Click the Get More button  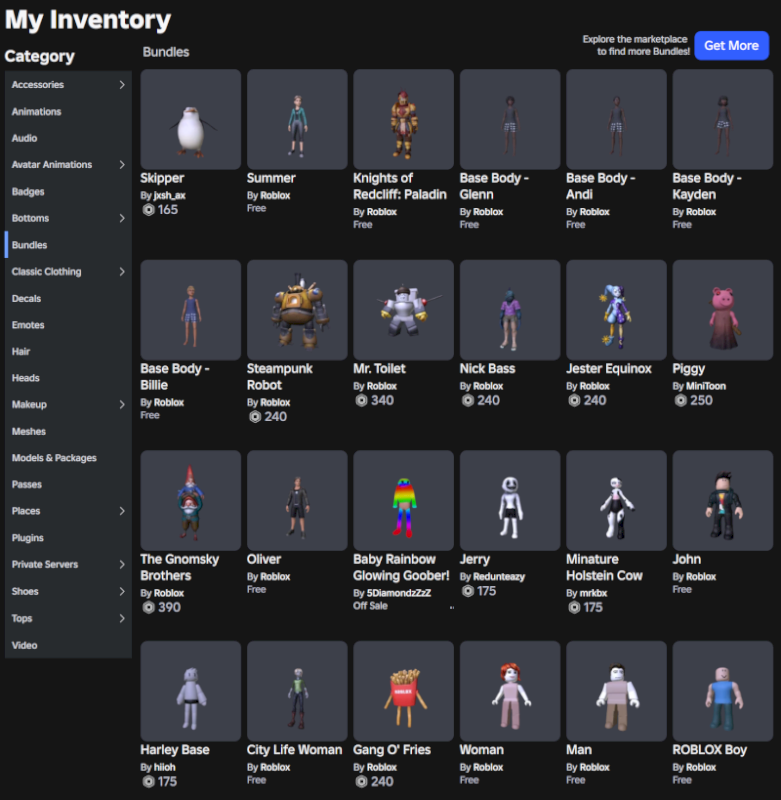pyautogui.click(x=732, y=45)
